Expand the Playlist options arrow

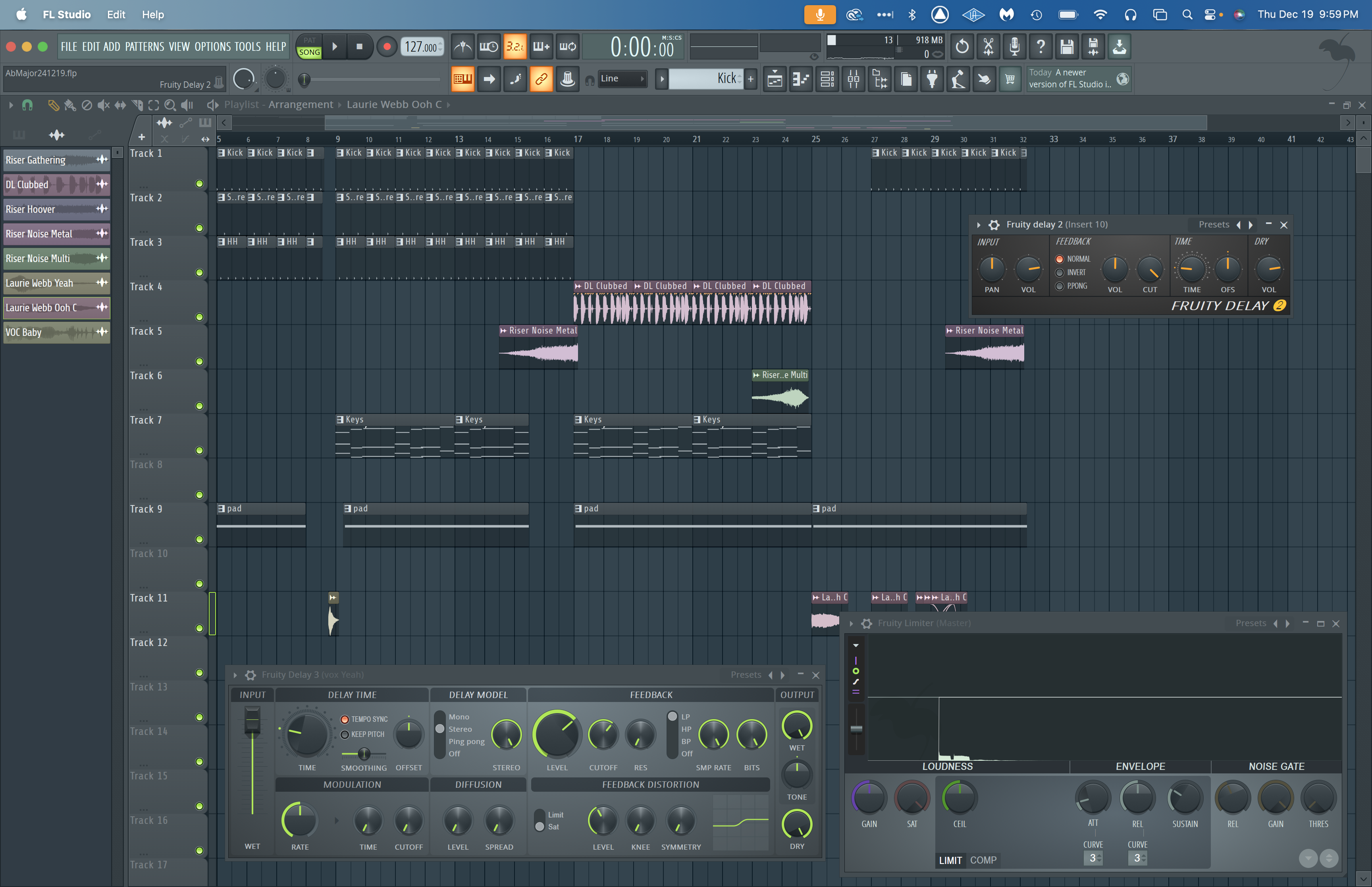pyautogui.click(x=10, y=105)
